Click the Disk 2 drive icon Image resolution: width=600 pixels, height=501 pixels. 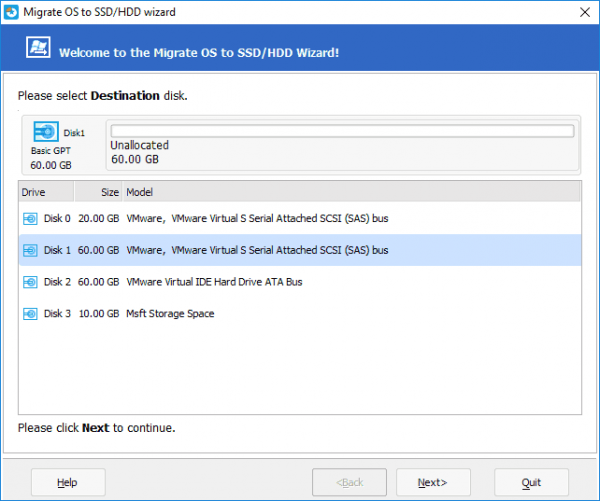[x=29, y=282]
